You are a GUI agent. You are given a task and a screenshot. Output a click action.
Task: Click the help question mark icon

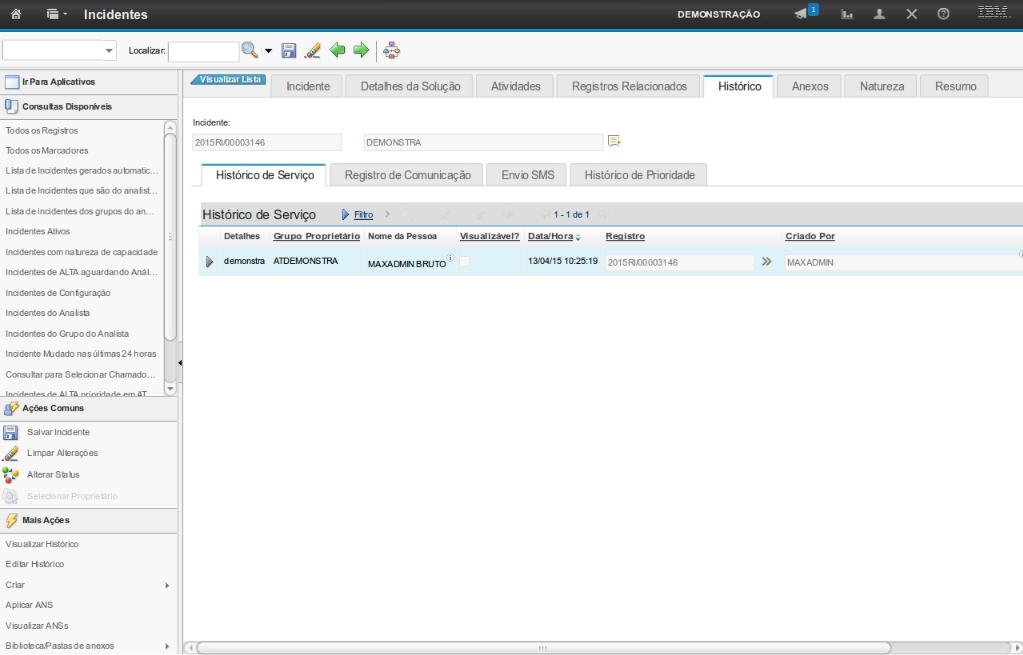point(943,14)
